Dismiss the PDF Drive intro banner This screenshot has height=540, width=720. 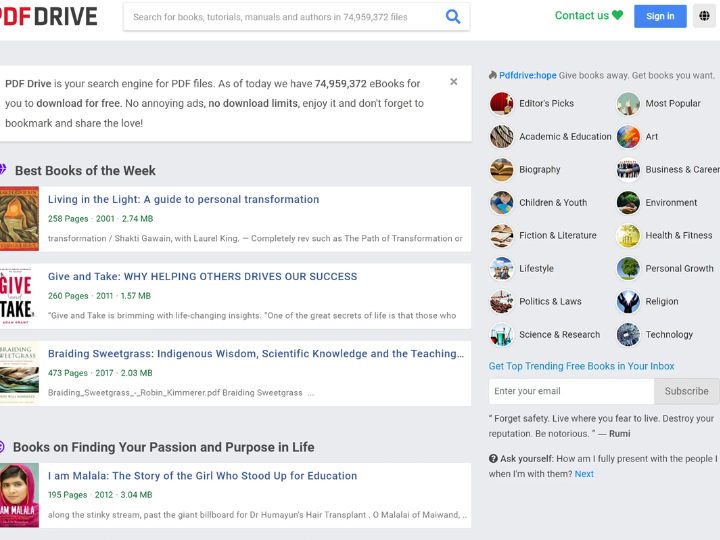point(454,81)
